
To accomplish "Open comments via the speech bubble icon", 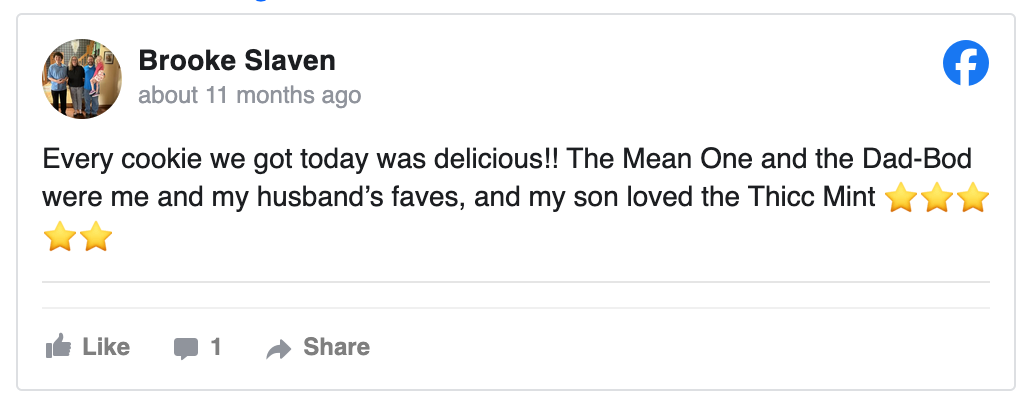I will (186, 348).
